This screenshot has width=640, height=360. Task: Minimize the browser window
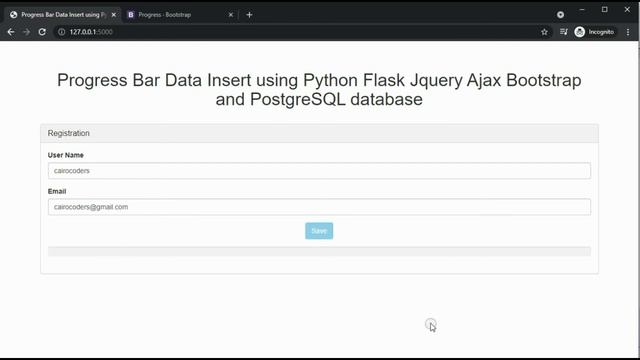pyautogui.click(x=582, y=9)
